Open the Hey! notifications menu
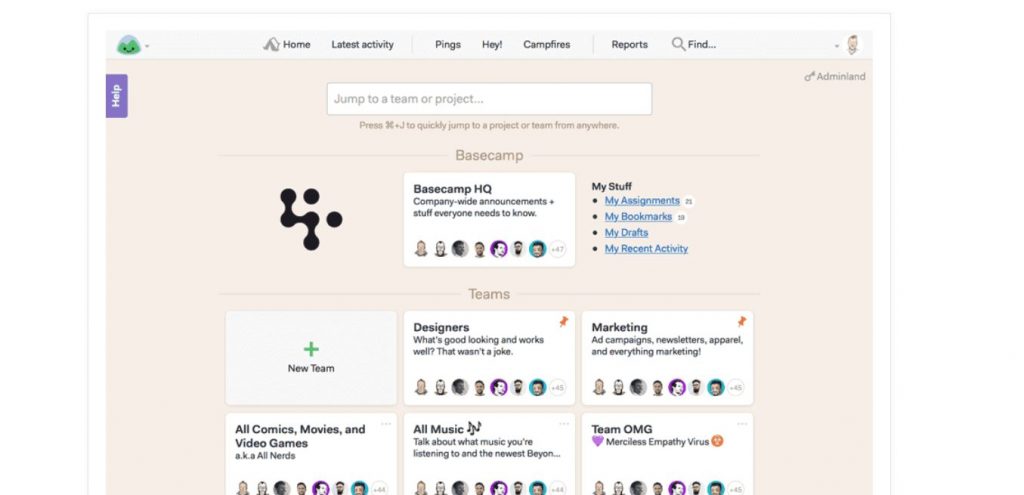The image size is (1024, 495). coord(492,44)
